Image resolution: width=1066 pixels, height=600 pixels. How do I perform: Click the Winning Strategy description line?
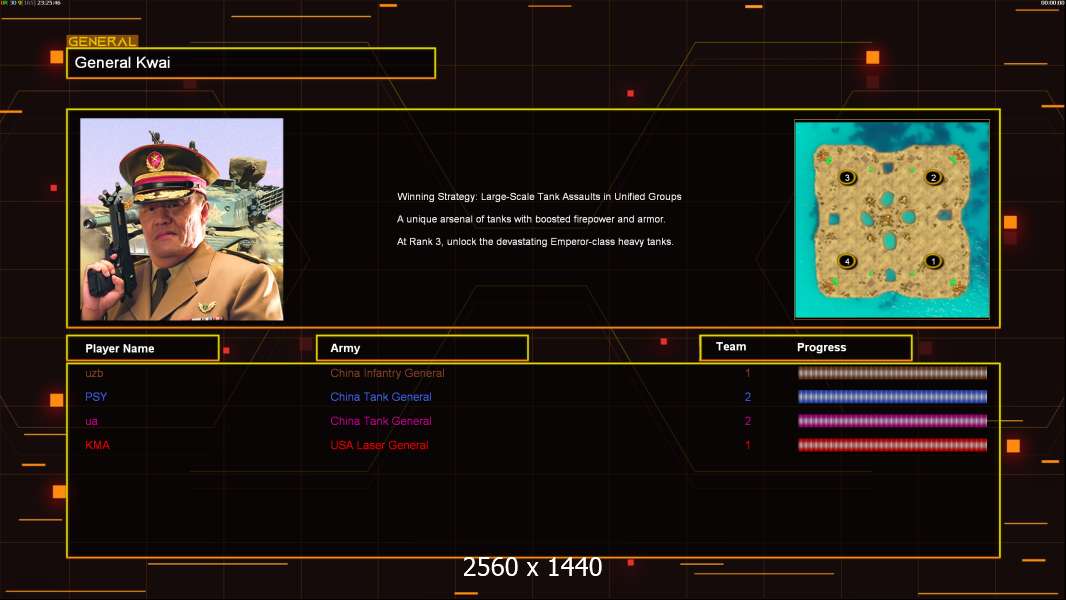pos(539,197)
